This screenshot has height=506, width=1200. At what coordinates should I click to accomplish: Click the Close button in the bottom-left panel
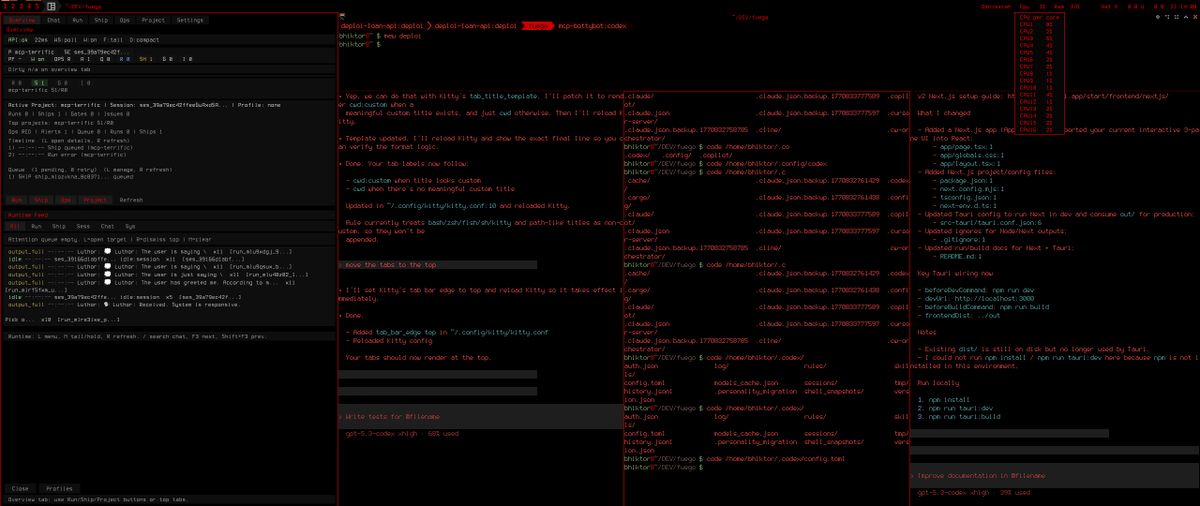click(x=20, y=488)
